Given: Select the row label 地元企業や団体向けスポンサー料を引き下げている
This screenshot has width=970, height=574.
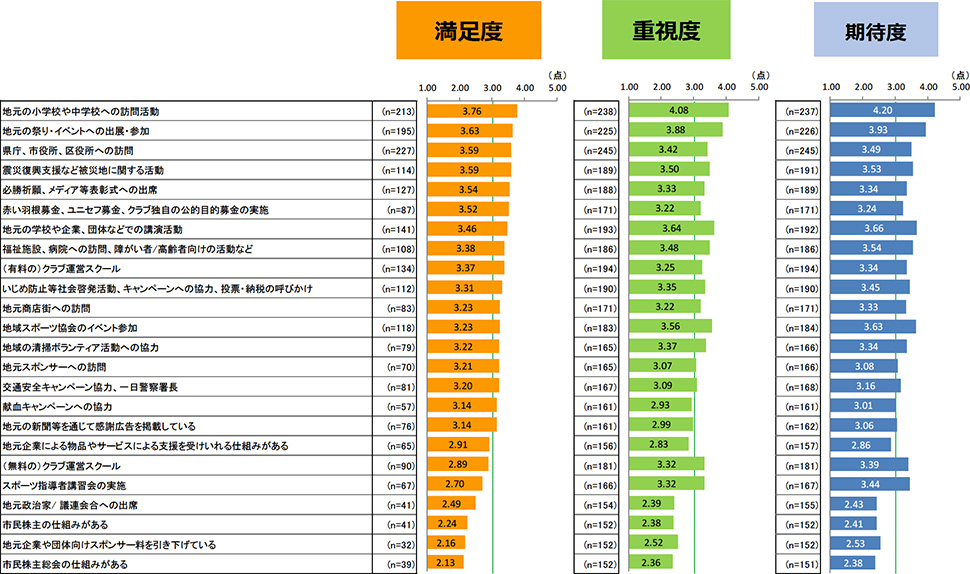Looking at the screenshot, I should click(109, 545).
